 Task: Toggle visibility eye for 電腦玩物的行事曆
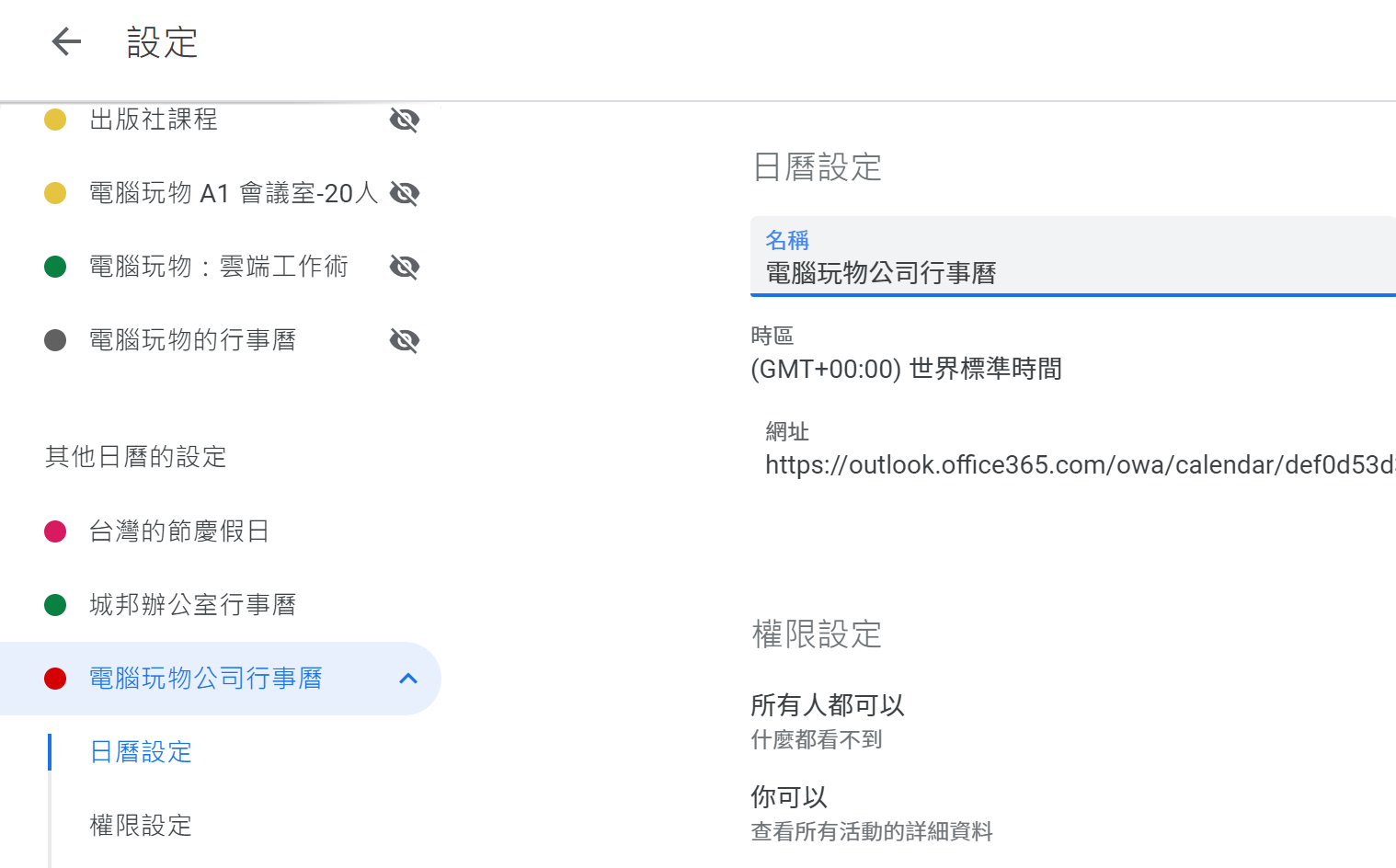tap(405, 340)
